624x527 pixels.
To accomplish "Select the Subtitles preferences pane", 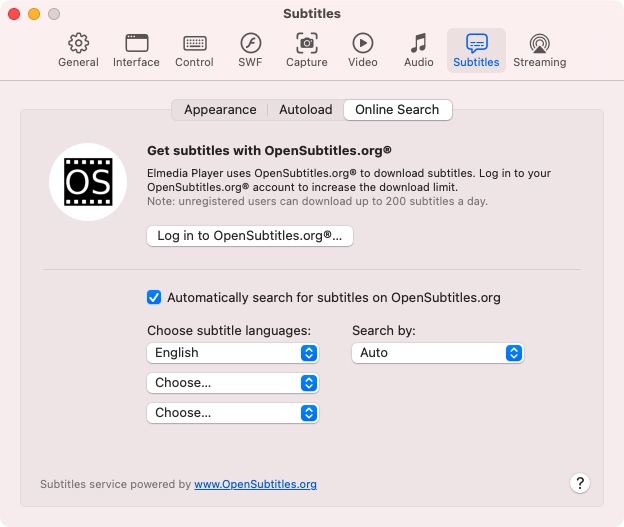I will [476, 50].
